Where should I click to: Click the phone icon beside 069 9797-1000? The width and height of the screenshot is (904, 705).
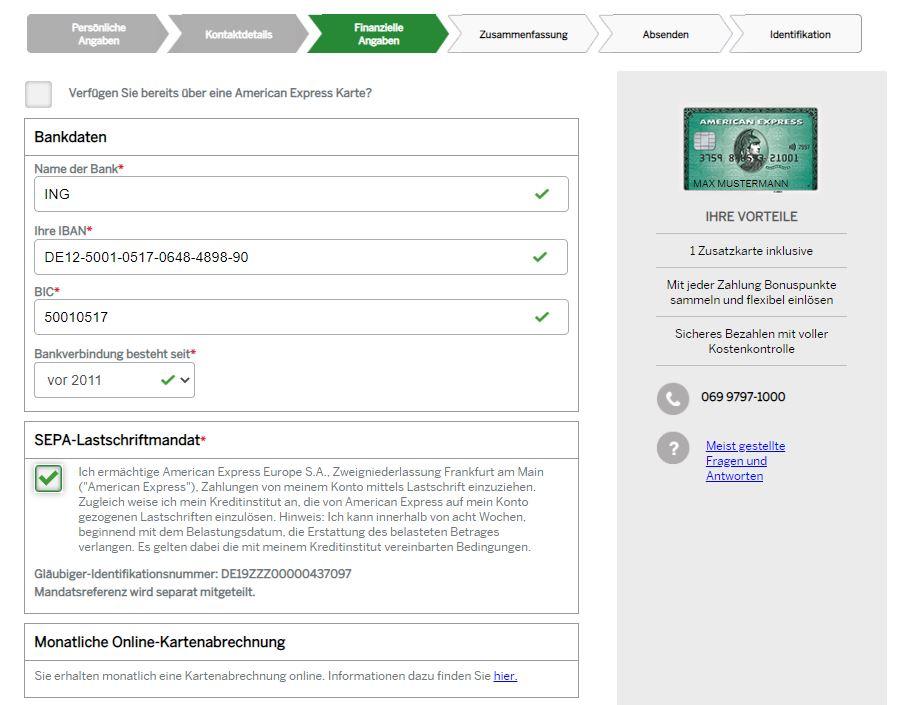[673, 398]
